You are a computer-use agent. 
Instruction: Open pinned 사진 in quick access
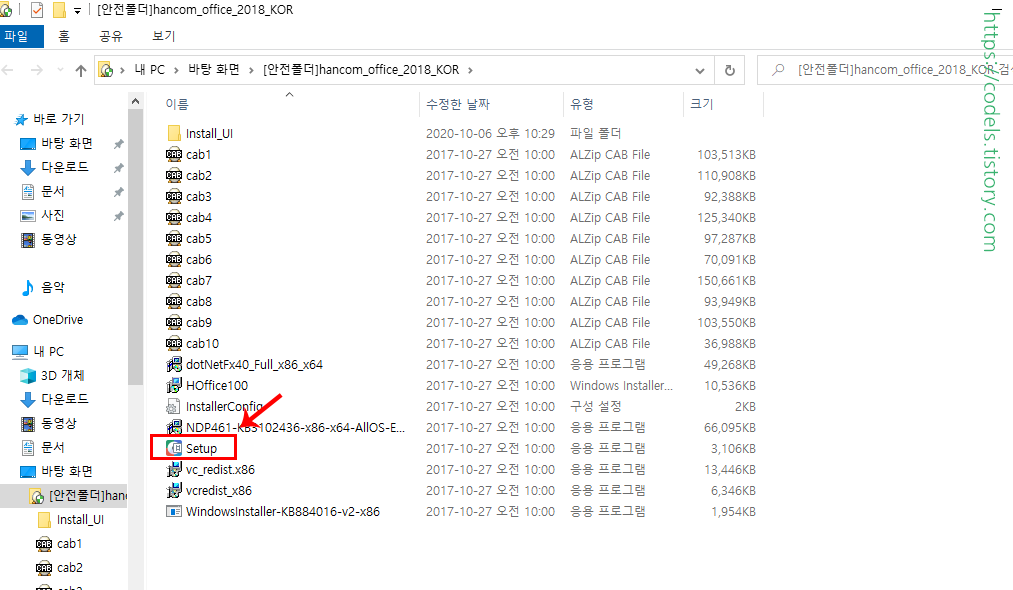[53, 215]
